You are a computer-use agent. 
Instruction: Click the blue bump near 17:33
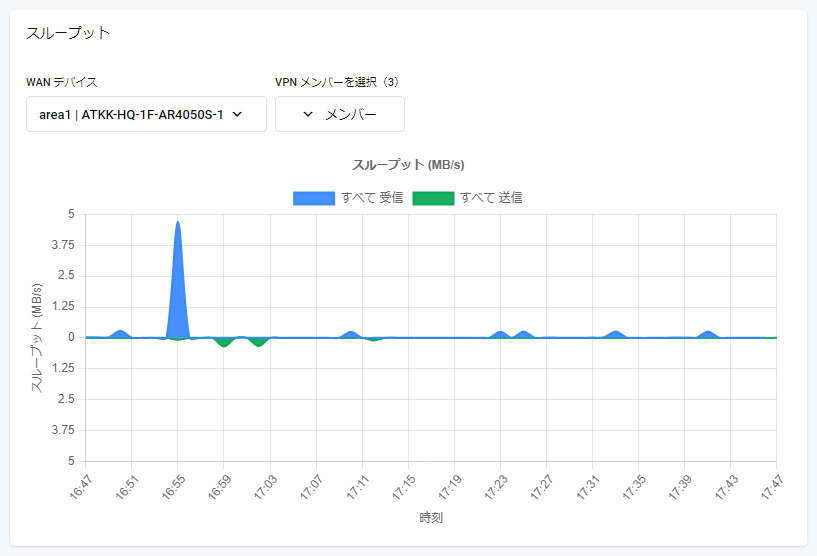click(616, 334)
